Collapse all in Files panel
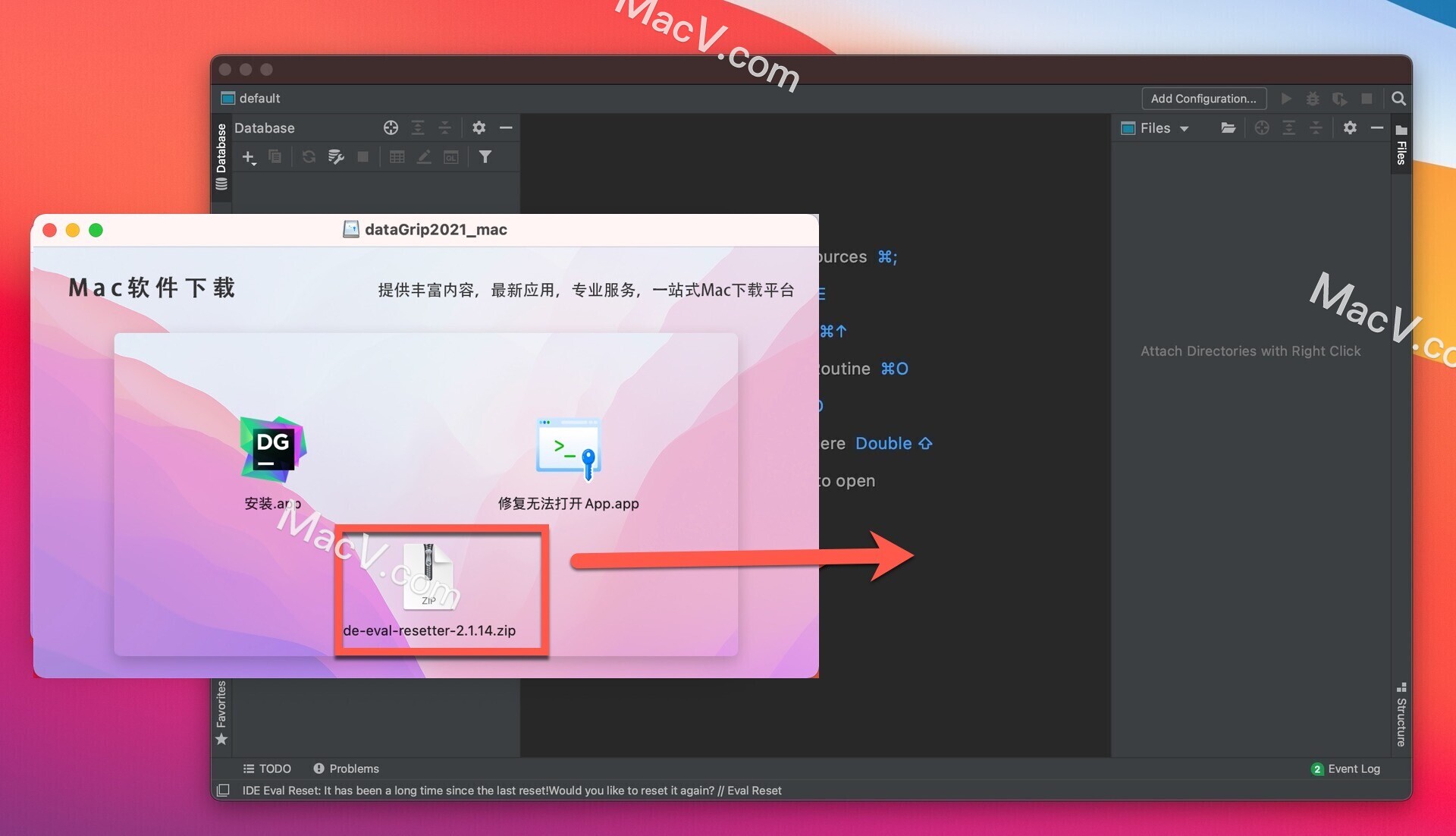The image size is (1456, 836). coord(1316,127)
